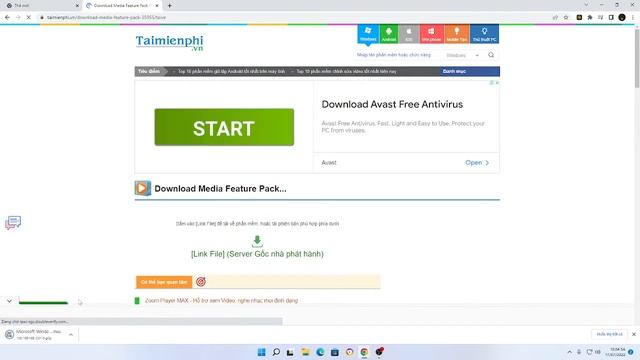This screenshot has height=360, width=640.
Task: Open the downloaded Microsoft Windows file item
Action: (34, 335)
